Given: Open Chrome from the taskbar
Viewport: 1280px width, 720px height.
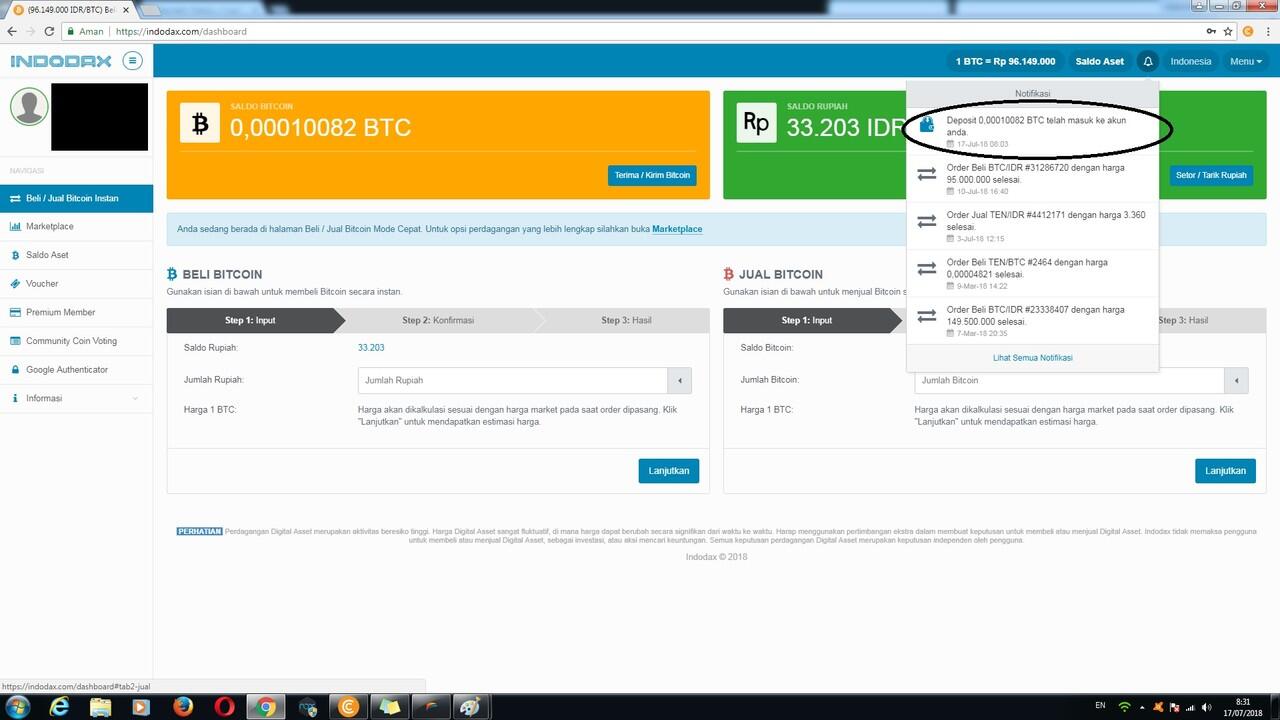Looking at the screenshot, I should (266, 707).
